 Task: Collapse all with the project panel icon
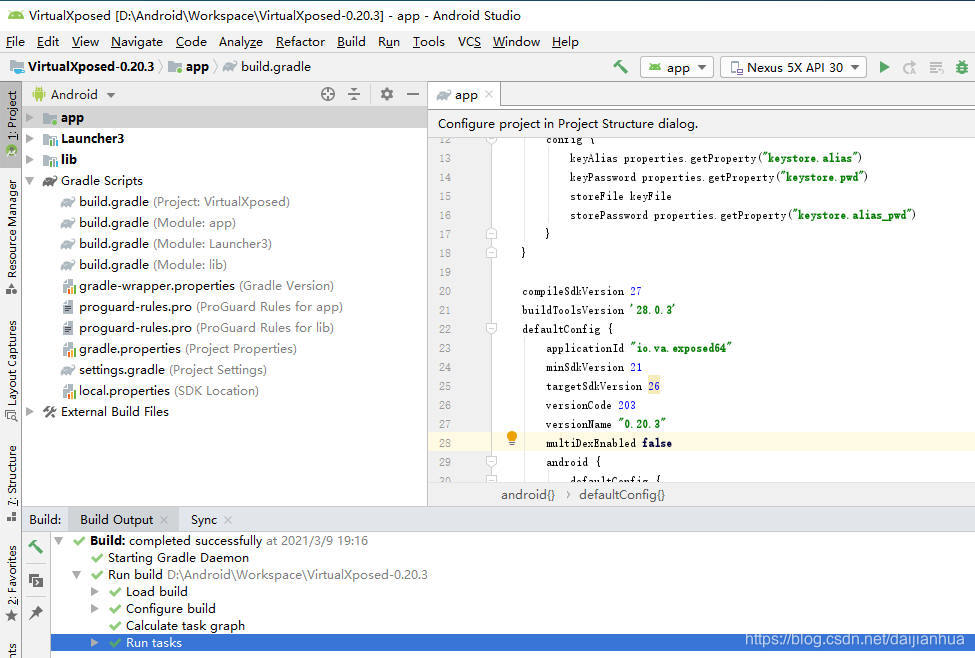tap(354, 95)
